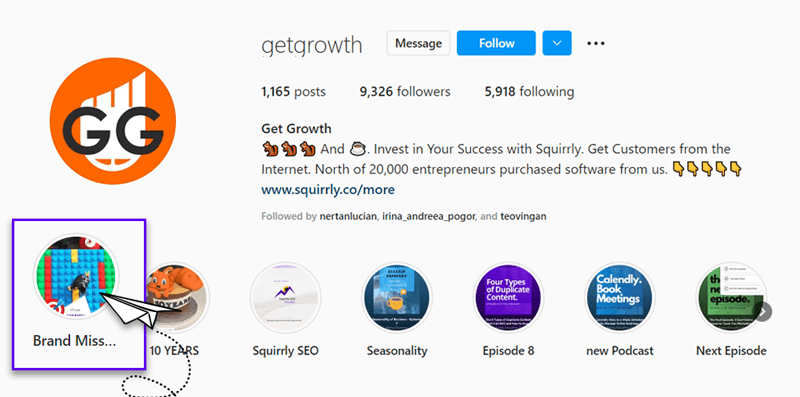Screen dimensions: 800x397
Task: Open nertanlucian's profile from followed by
Action: [349, 216]
